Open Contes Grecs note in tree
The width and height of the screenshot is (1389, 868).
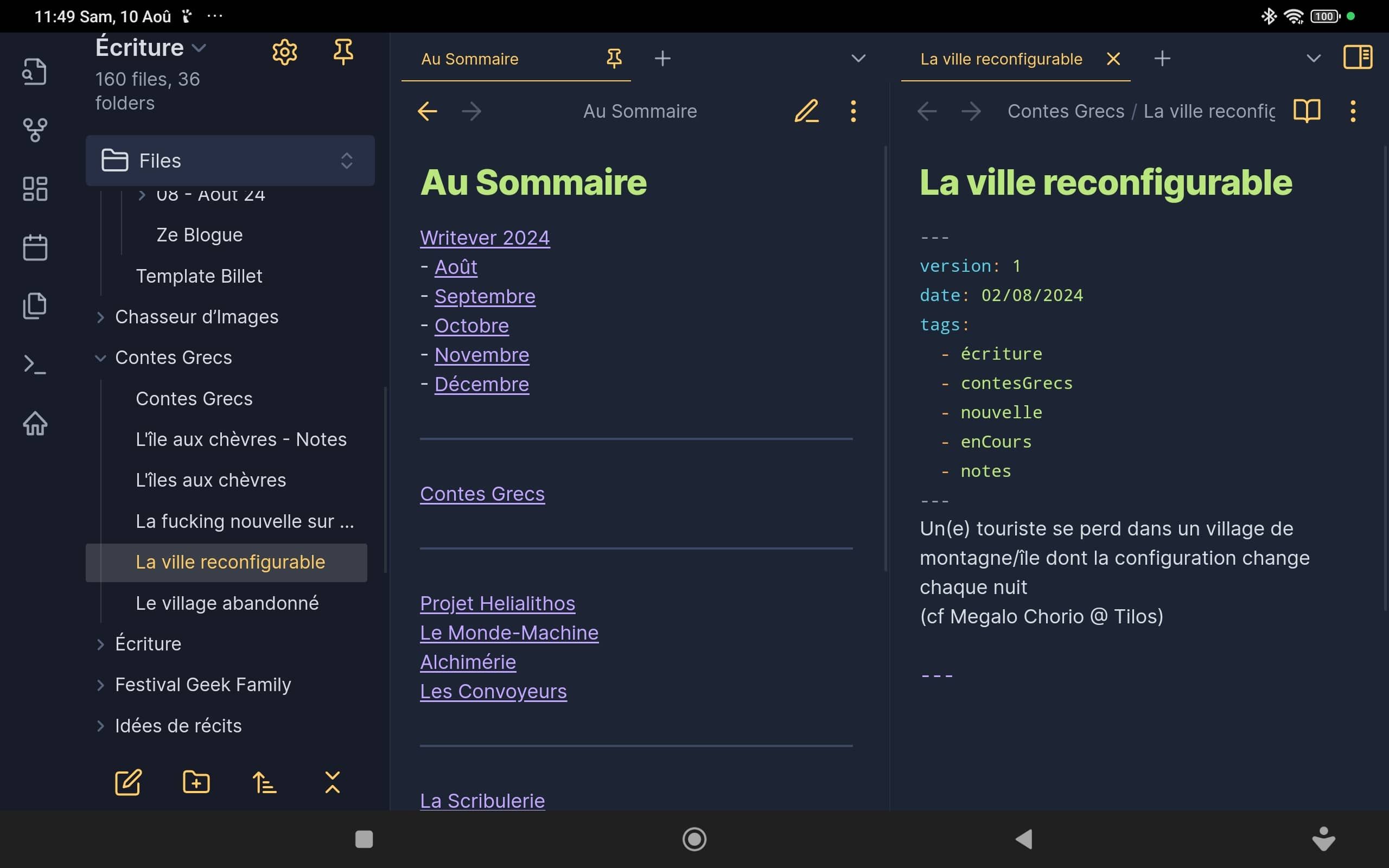tap(194, 399)
